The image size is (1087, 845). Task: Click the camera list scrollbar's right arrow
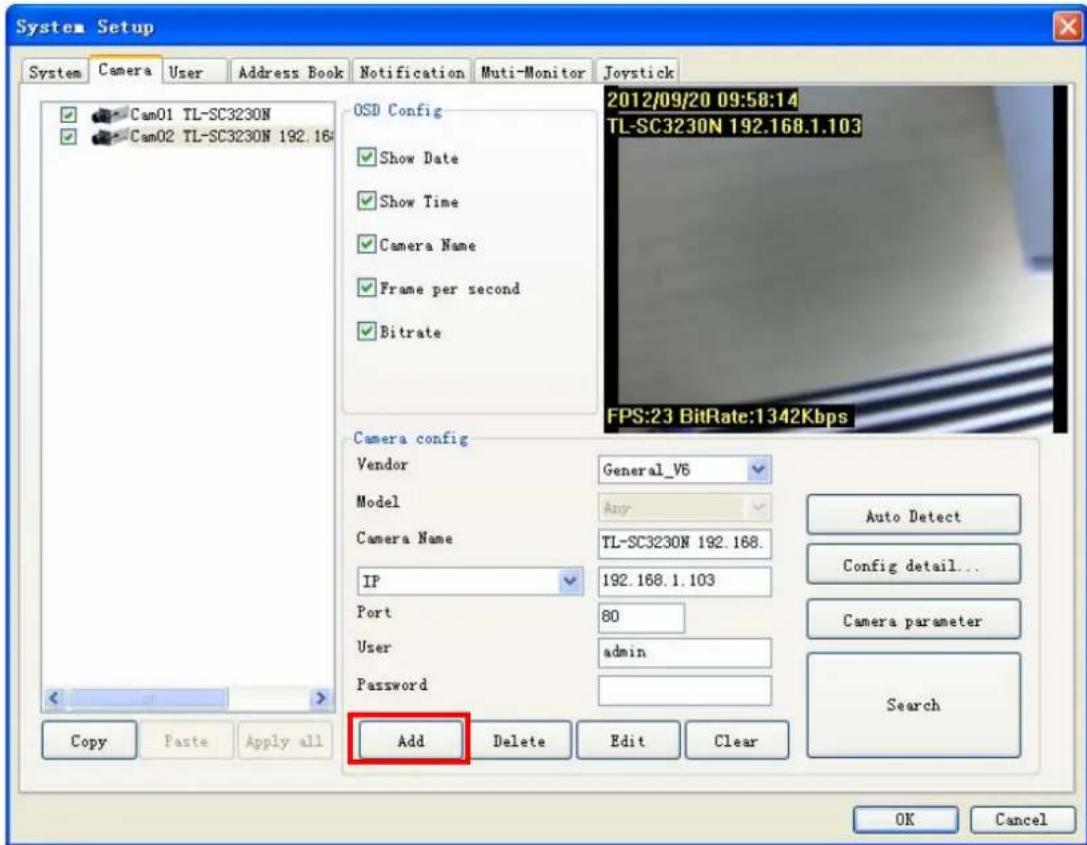[320, 698]
